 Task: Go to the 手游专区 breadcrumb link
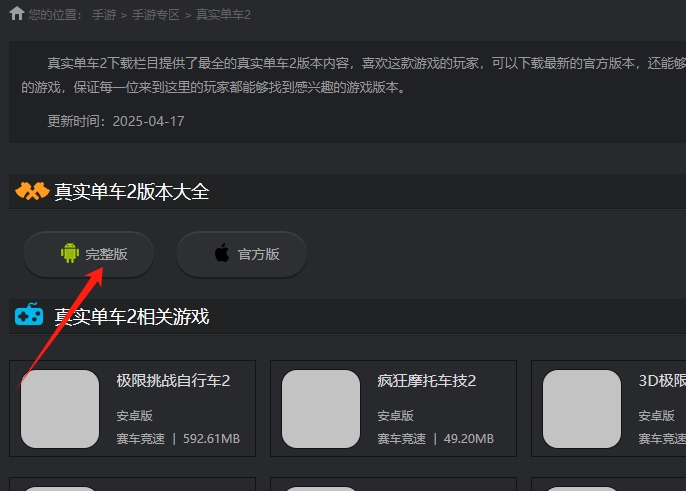[x=156, y=15]
